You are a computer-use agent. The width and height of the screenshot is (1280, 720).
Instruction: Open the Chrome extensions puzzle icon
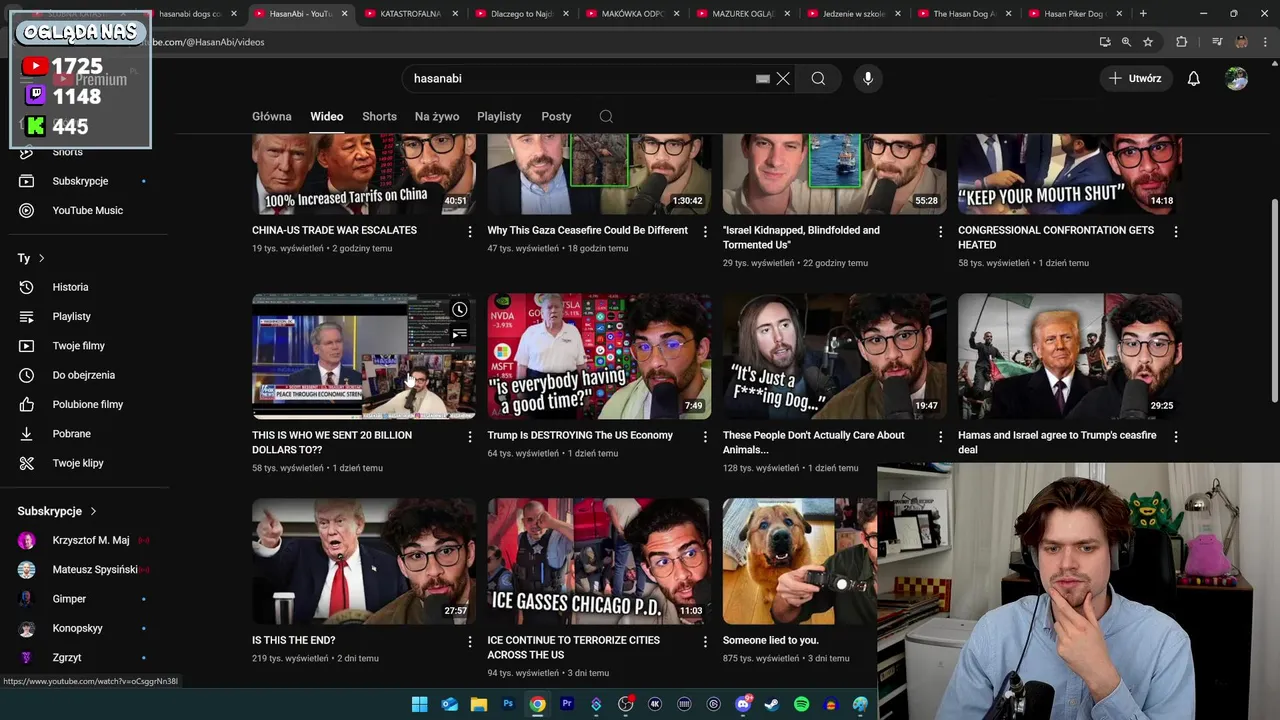pyautogui.click(x=1181, y=42)
